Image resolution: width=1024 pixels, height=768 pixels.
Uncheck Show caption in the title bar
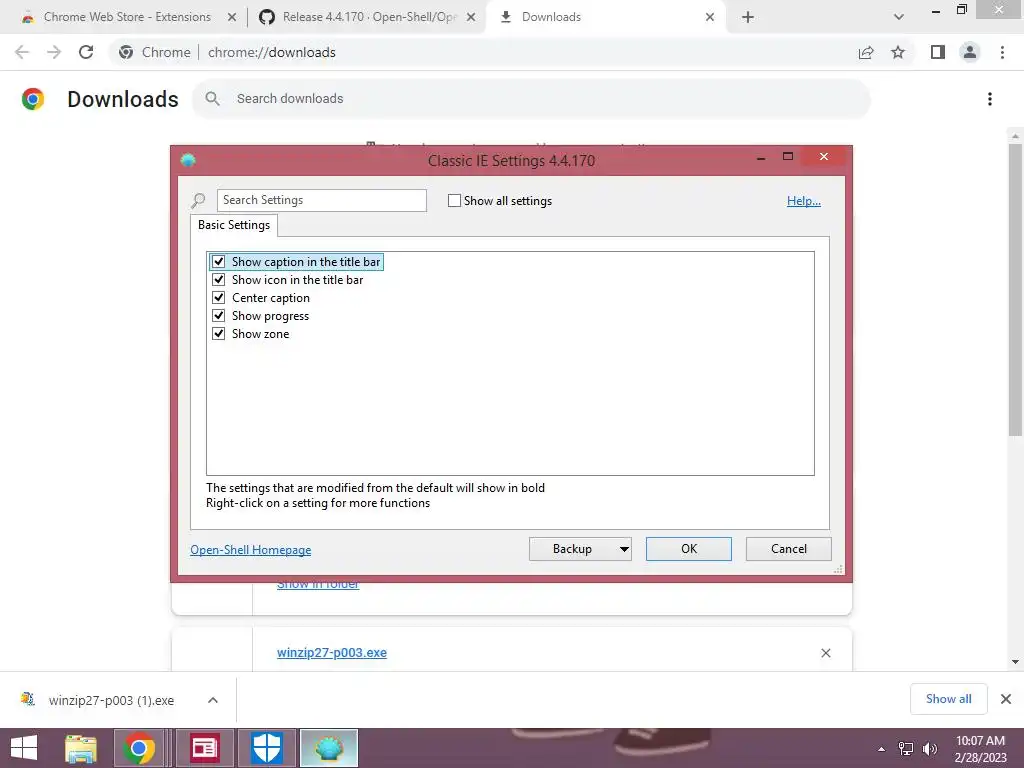click(x=219, y=262)
